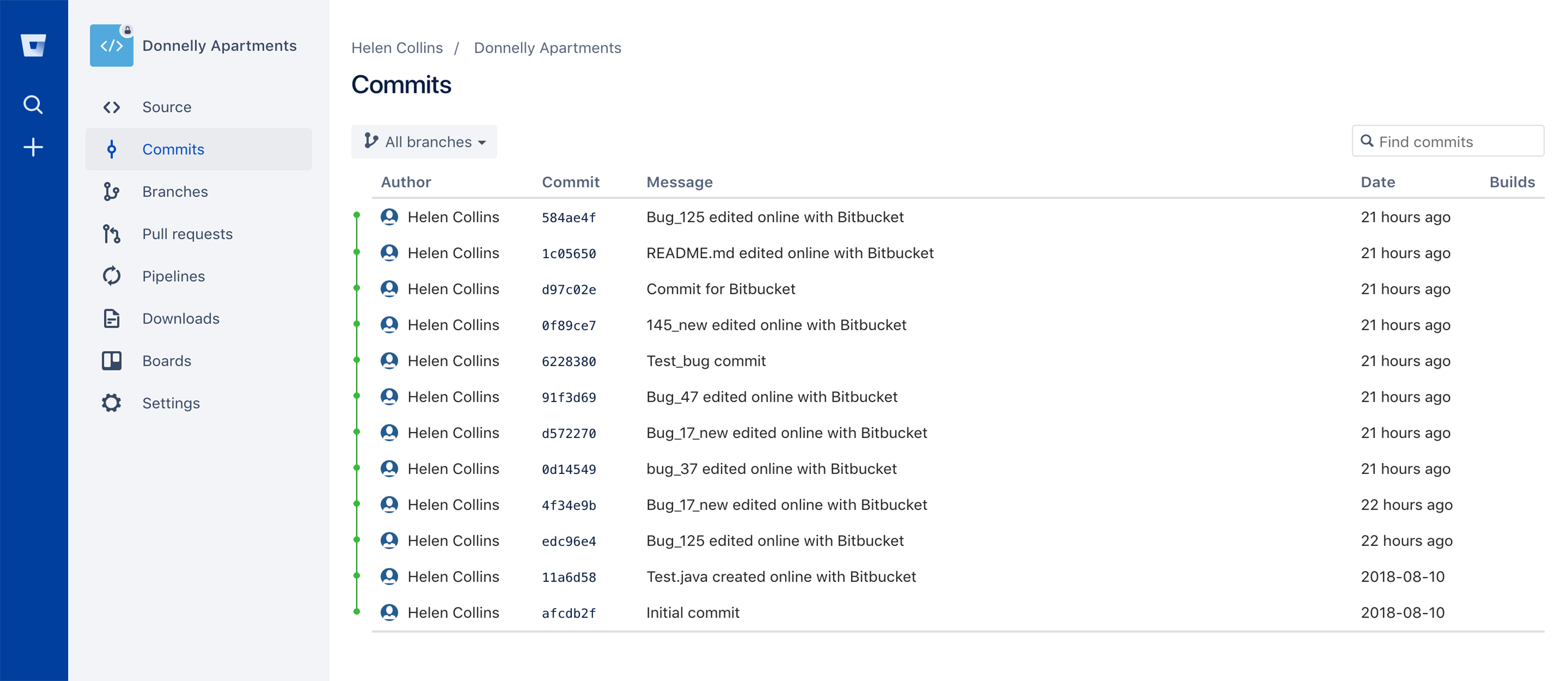Expand the All branches dropdown

tap(424, 141)
